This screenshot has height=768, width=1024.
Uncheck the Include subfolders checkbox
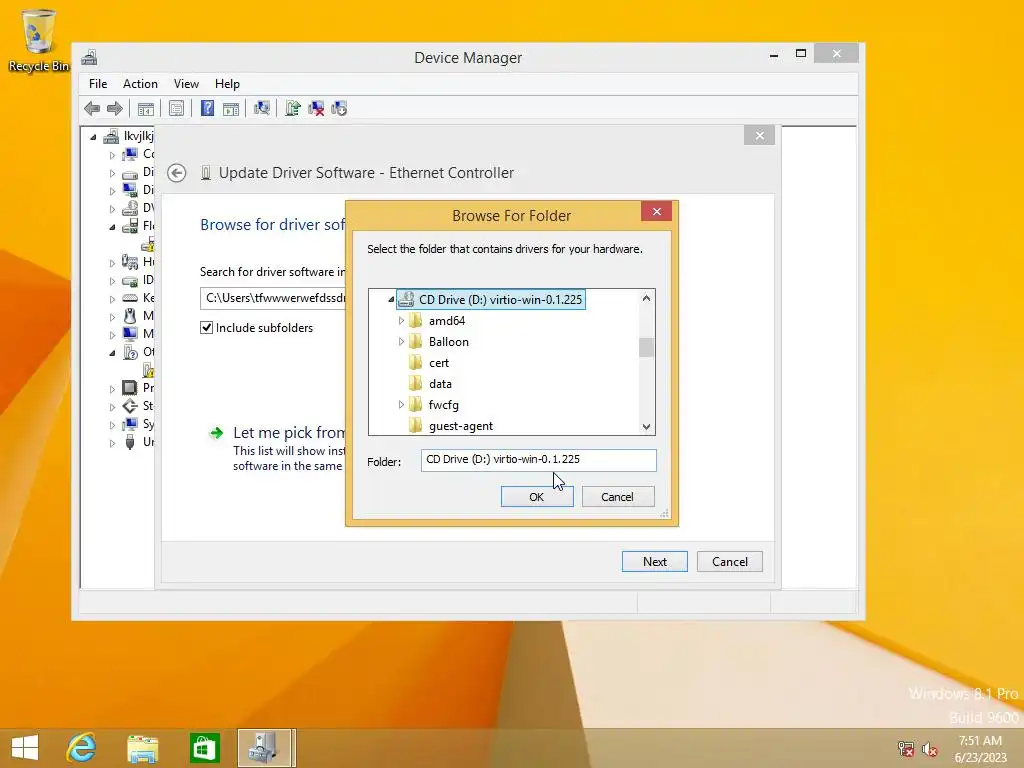(206, 328)
